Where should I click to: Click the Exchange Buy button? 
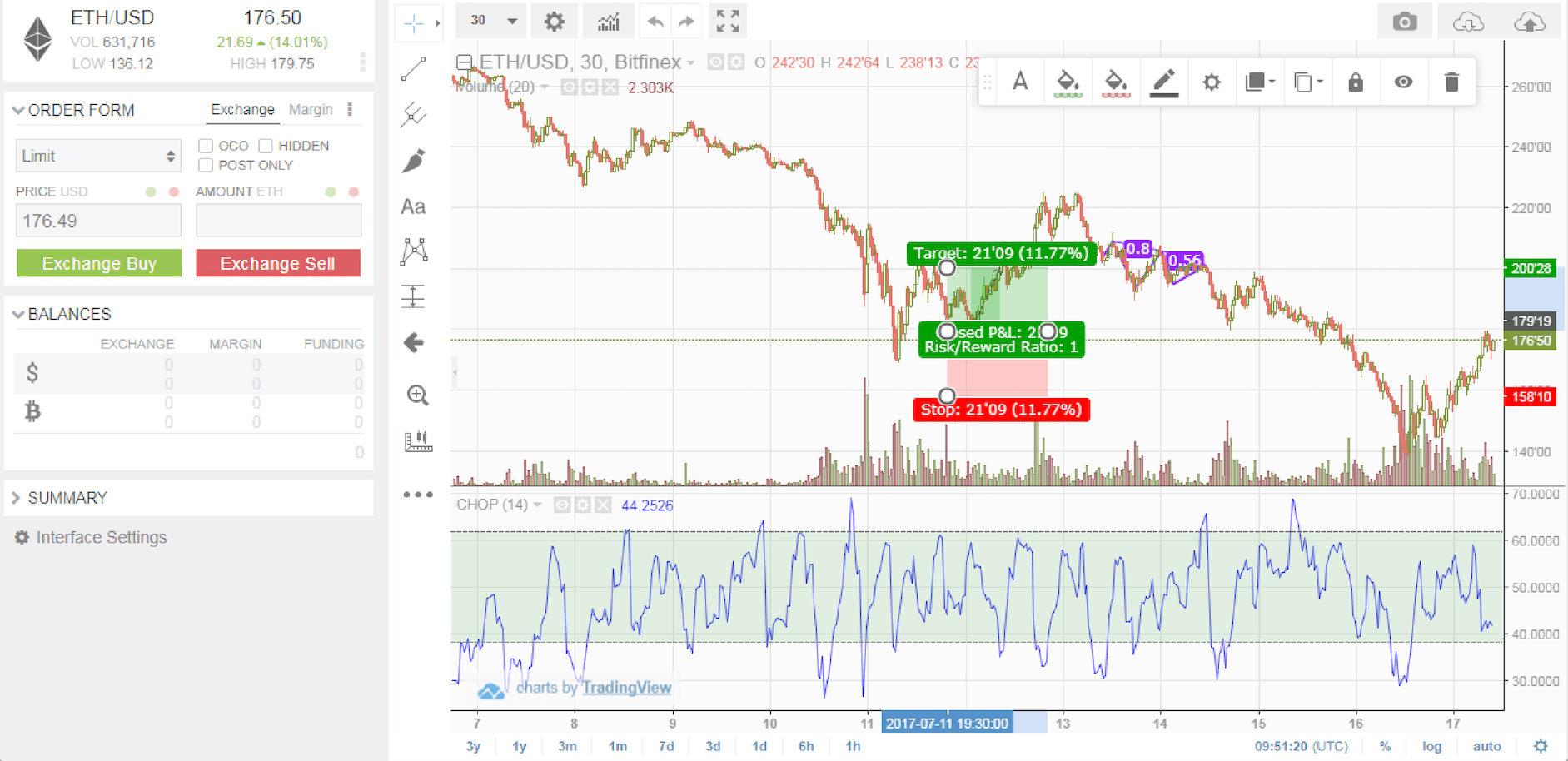coord(99,263)
